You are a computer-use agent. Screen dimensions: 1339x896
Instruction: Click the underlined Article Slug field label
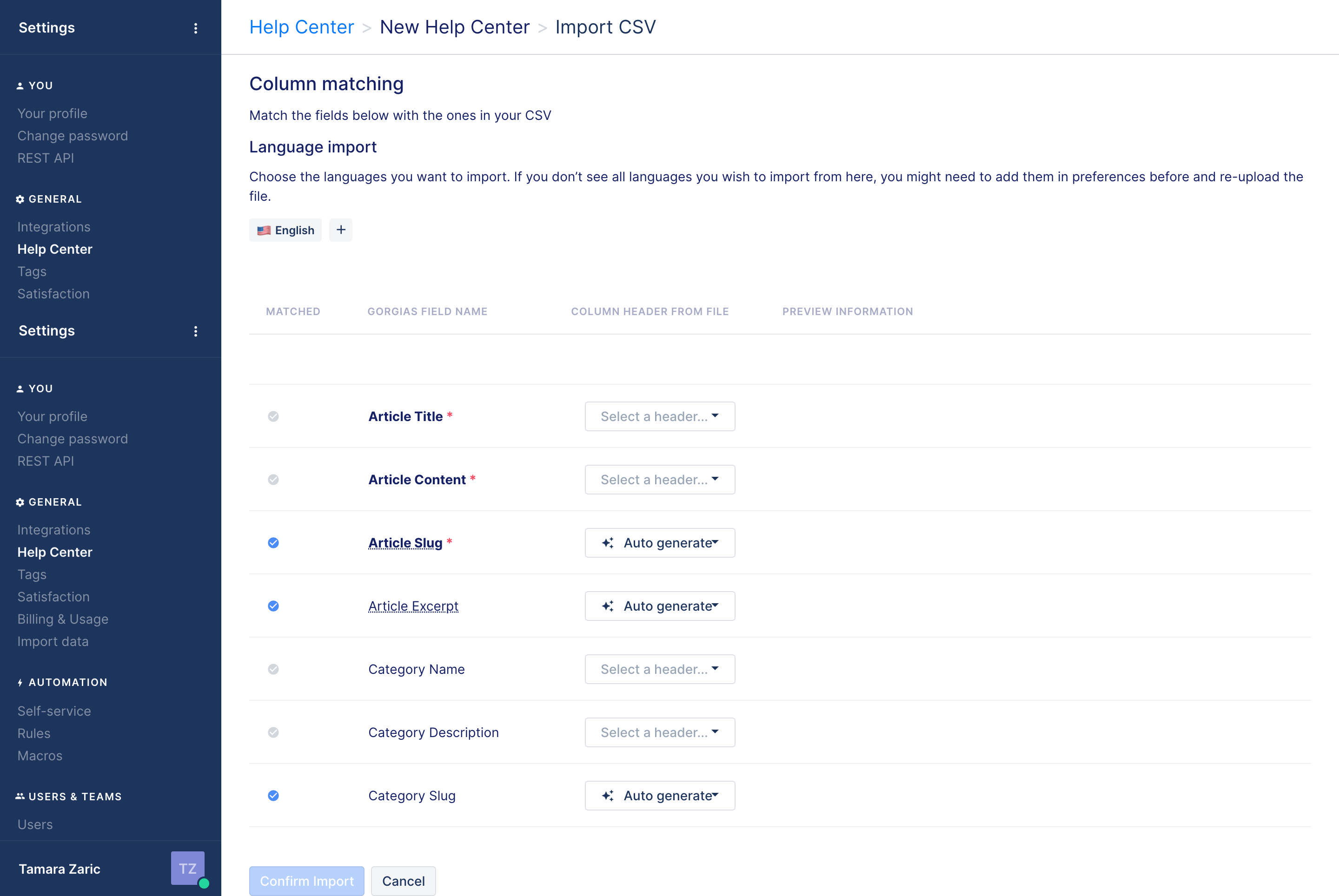405,543
